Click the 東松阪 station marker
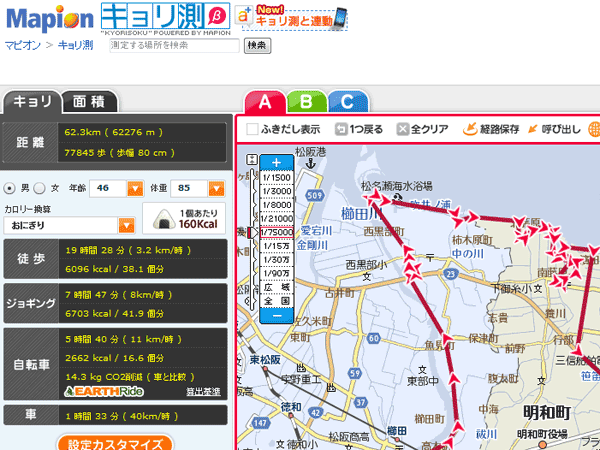 click(x=265, y=368)
